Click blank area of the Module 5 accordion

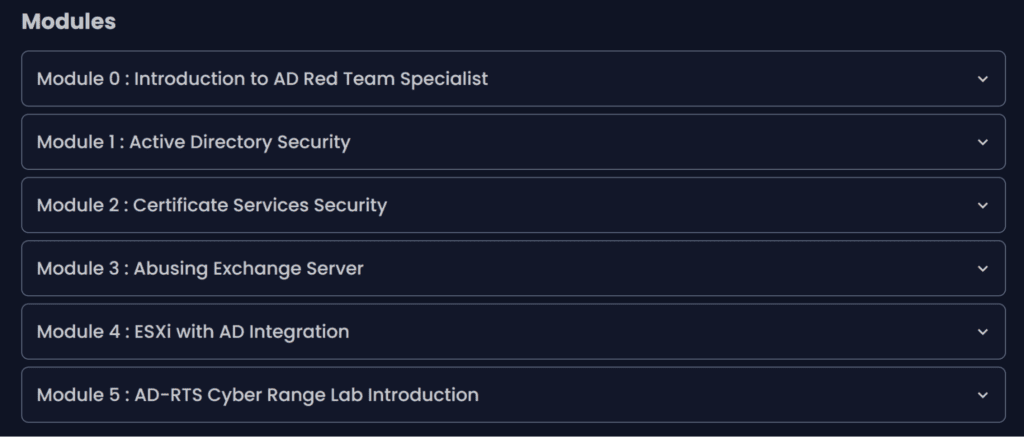(730, 395)
